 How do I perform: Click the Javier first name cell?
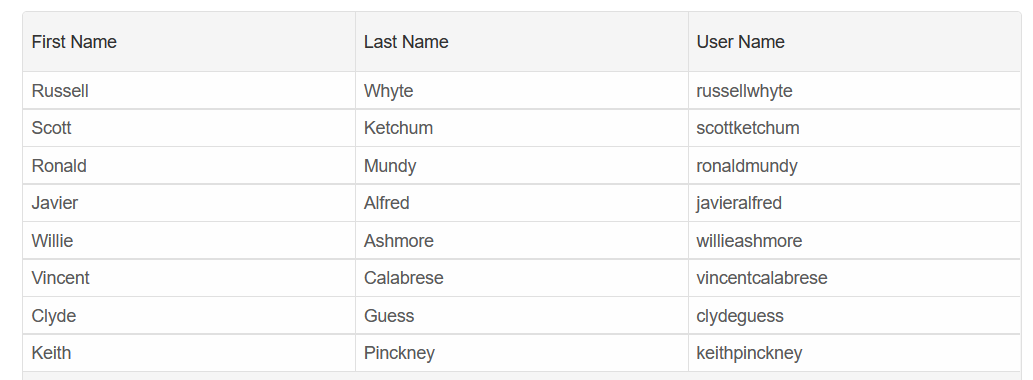coord(189,203)
